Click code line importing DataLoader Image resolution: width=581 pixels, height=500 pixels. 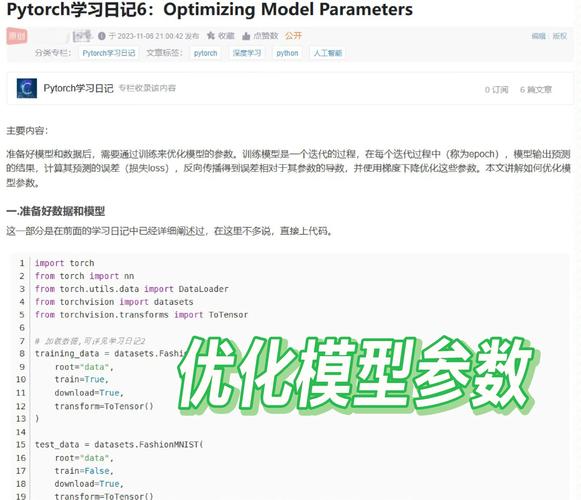(132, 289)
